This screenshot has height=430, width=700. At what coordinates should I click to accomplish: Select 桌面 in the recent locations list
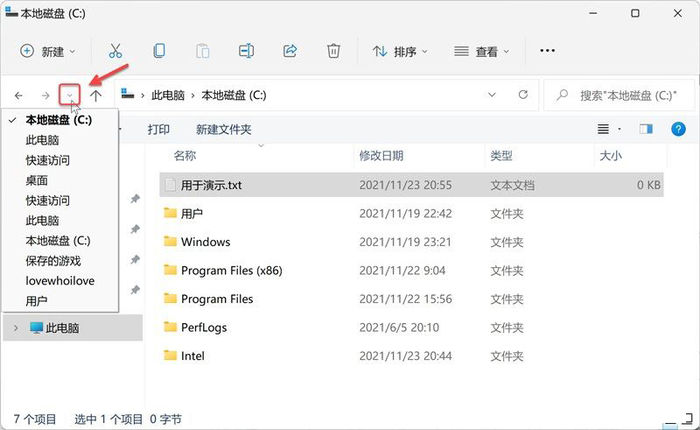coord(37,180)
